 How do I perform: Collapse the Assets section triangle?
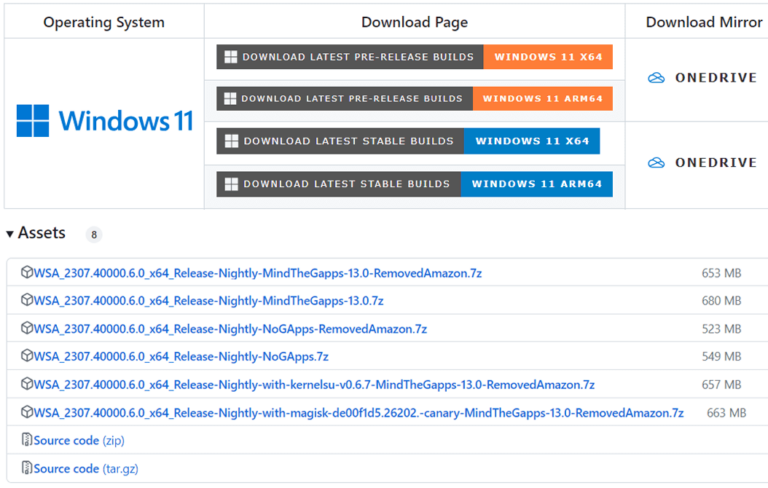pyautogui.click(x=10, y=234)
